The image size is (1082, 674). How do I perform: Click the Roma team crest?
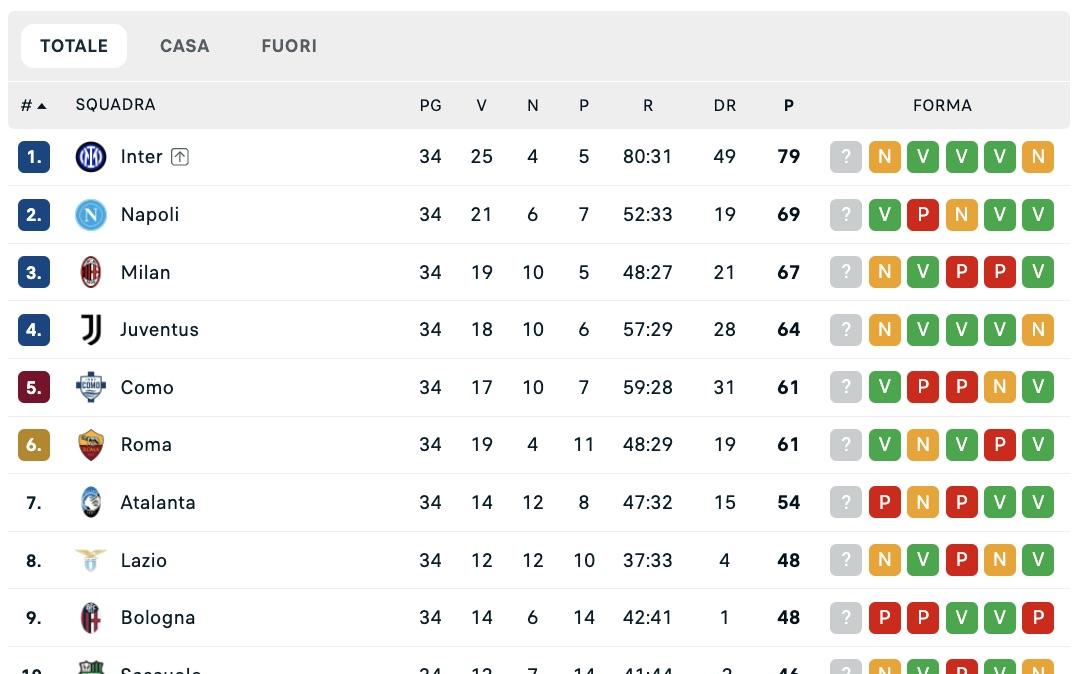pos(91,444)
